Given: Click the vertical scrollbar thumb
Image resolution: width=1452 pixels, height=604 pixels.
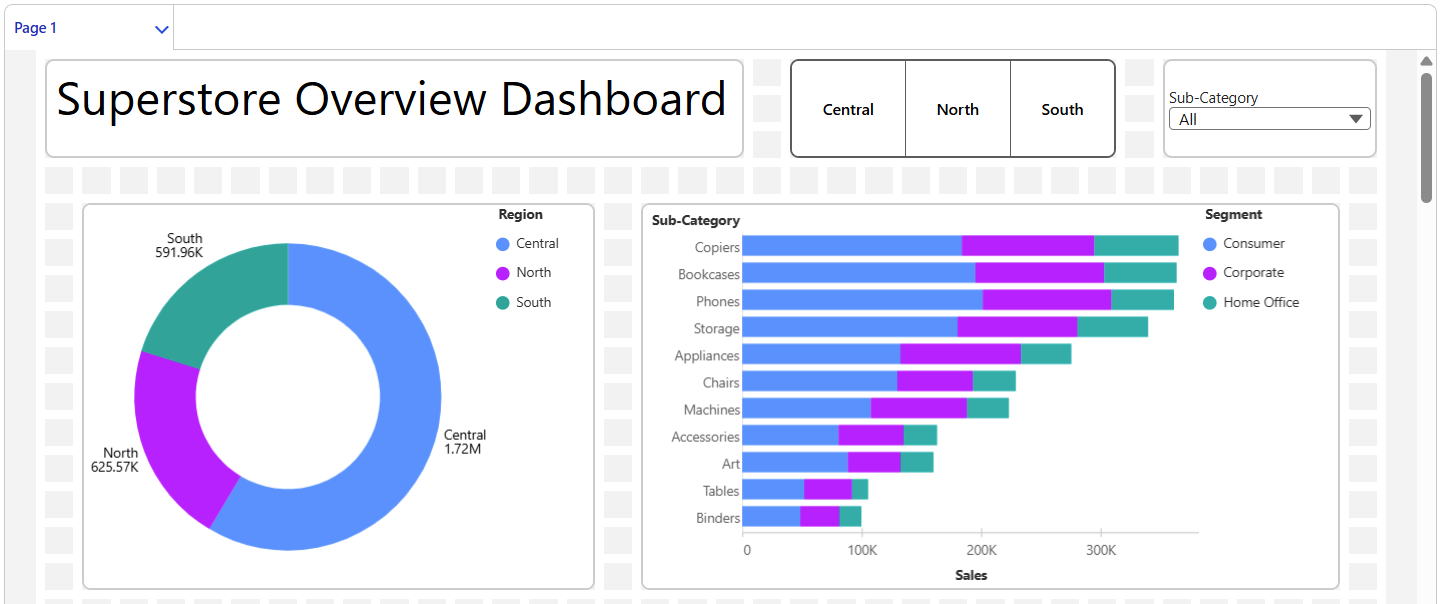Looking at the screenshot, I should pyautogui.click(x=1426, y=137).
